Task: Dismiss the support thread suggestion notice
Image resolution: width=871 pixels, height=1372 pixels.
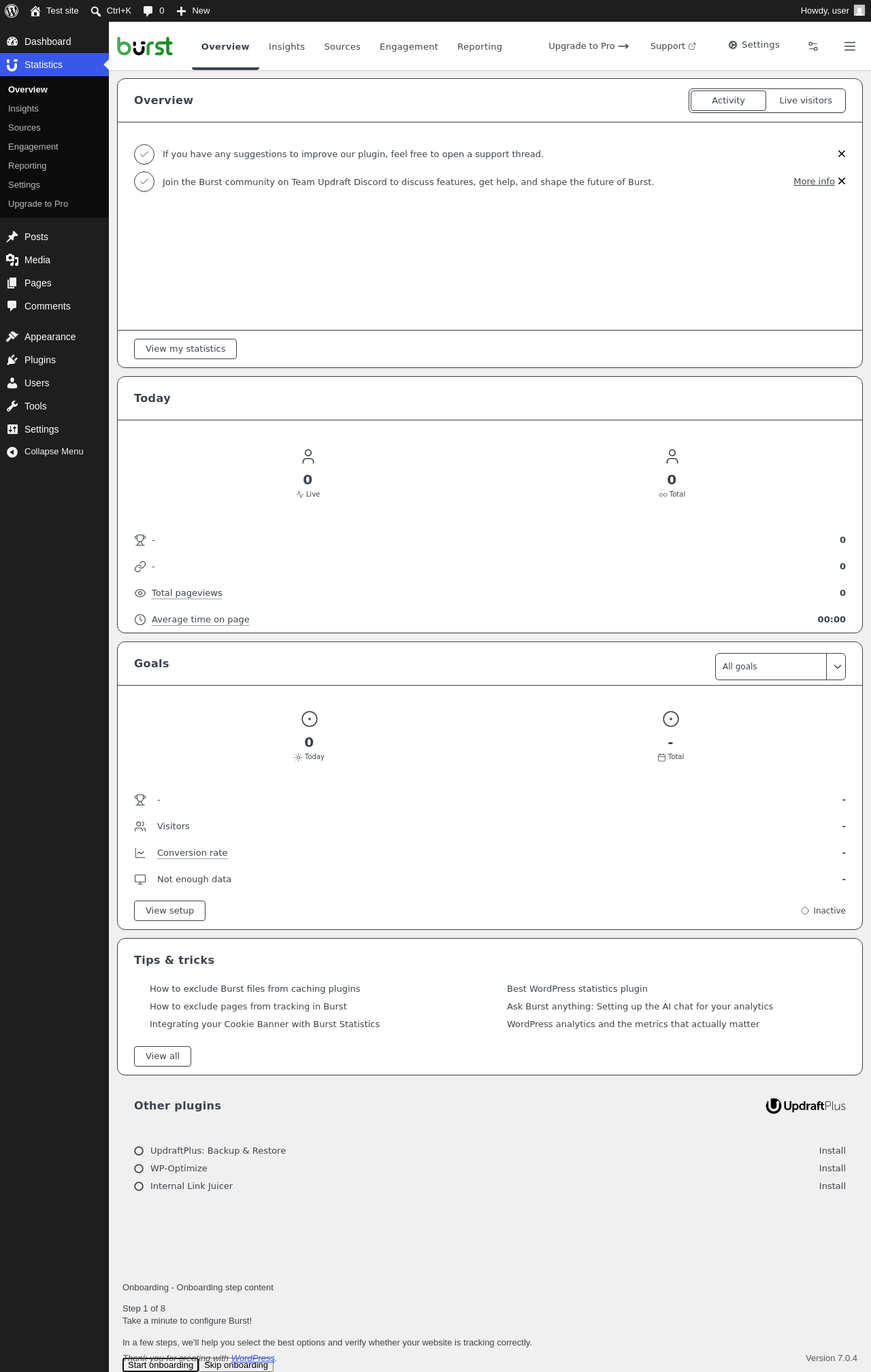Action: click(842, 154)
